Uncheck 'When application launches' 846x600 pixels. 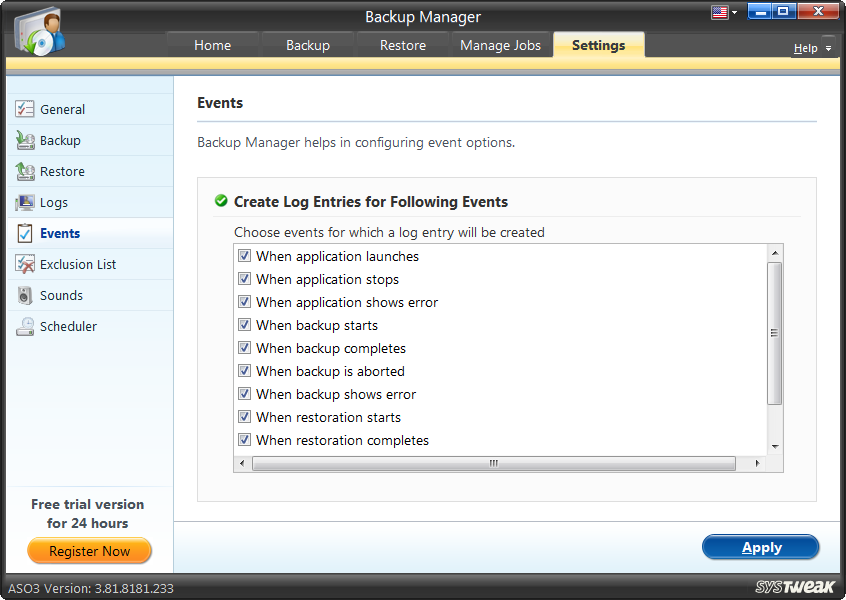[x=244, y=256]
